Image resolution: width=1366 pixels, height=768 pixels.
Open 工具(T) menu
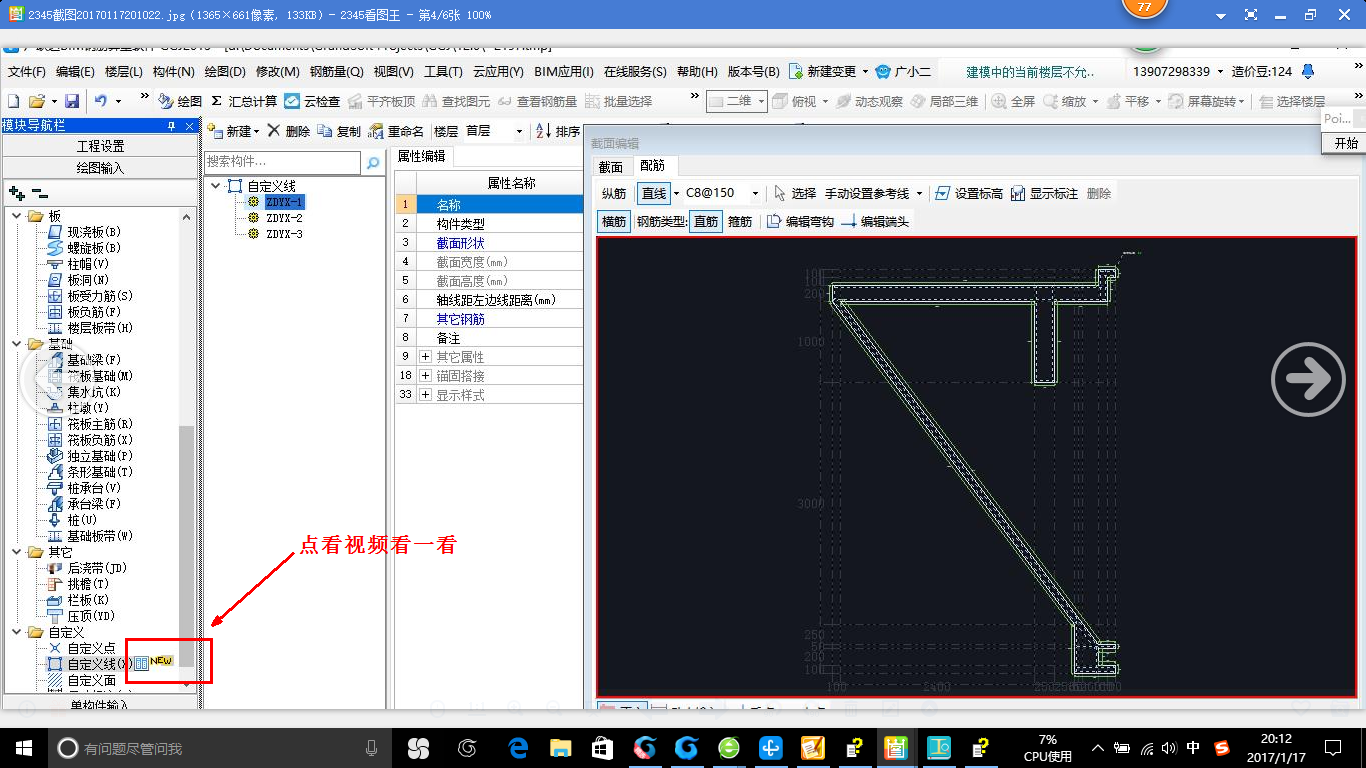click(443, 71)
